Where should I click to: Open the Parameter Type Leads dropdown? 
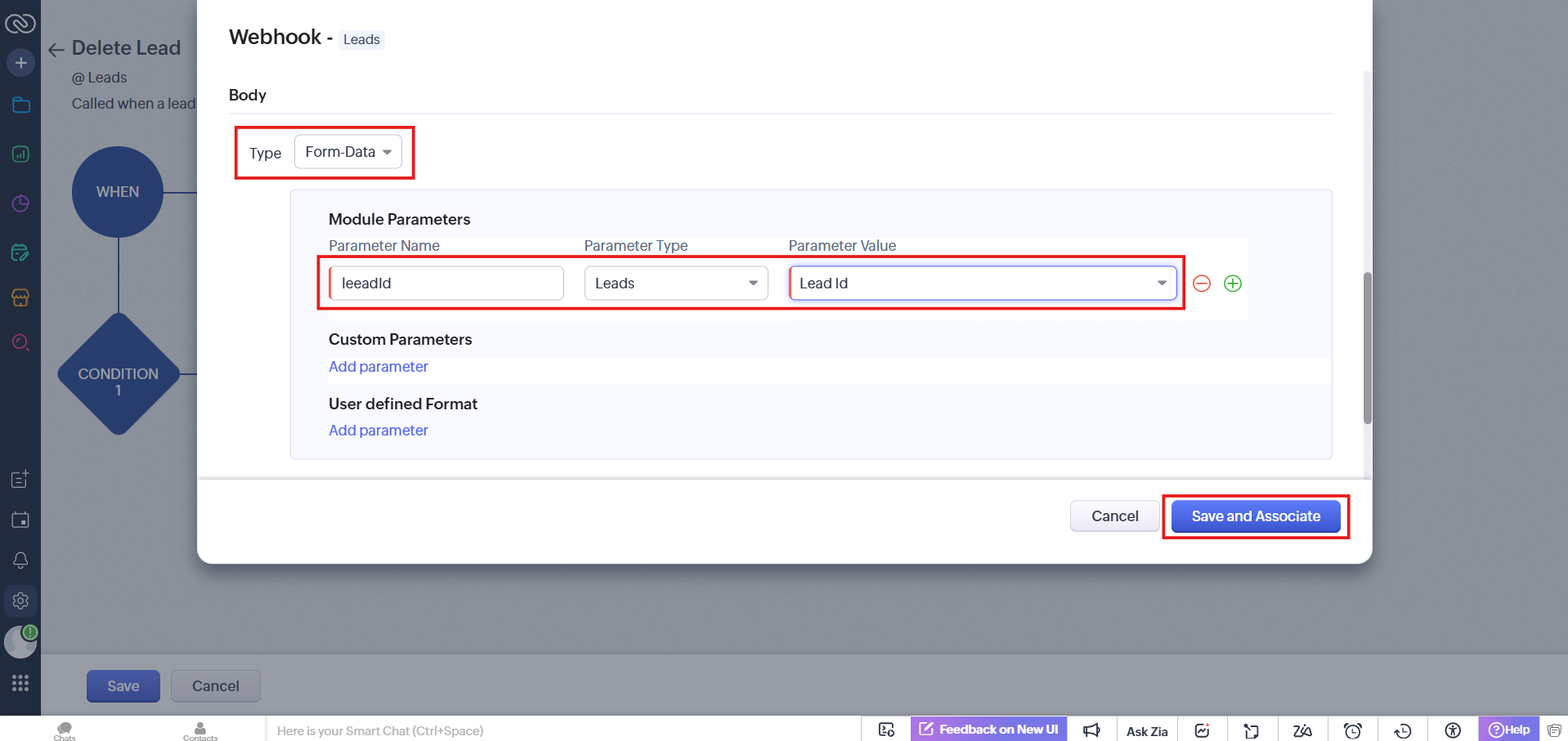(x=676, y=283)
